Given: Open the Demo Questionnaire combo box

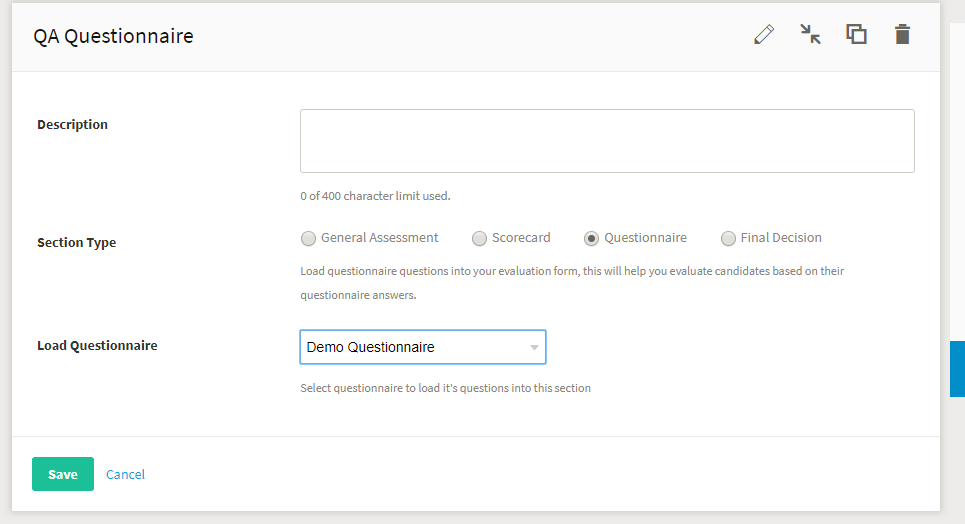Looking at the screenshot, I should (x=423, y=347).
